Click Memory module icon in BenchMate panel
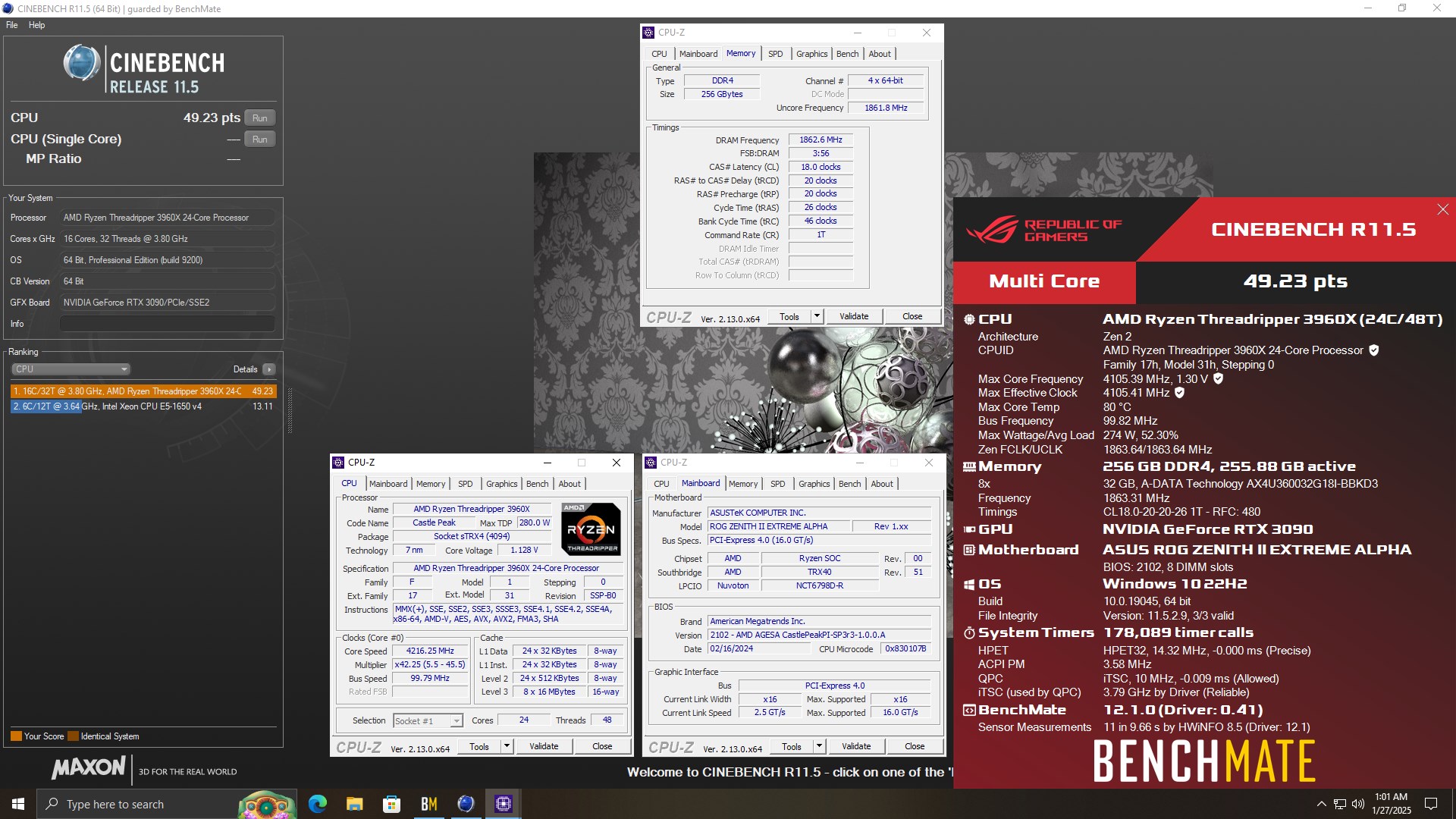Viewport: 1456px width, 819px height. click(969, 467)
